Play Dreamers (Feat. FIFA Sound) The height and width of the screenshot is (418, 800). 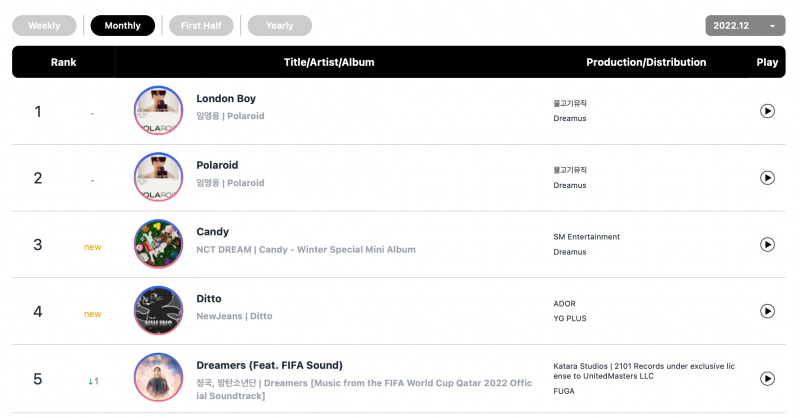coord(767,378)
